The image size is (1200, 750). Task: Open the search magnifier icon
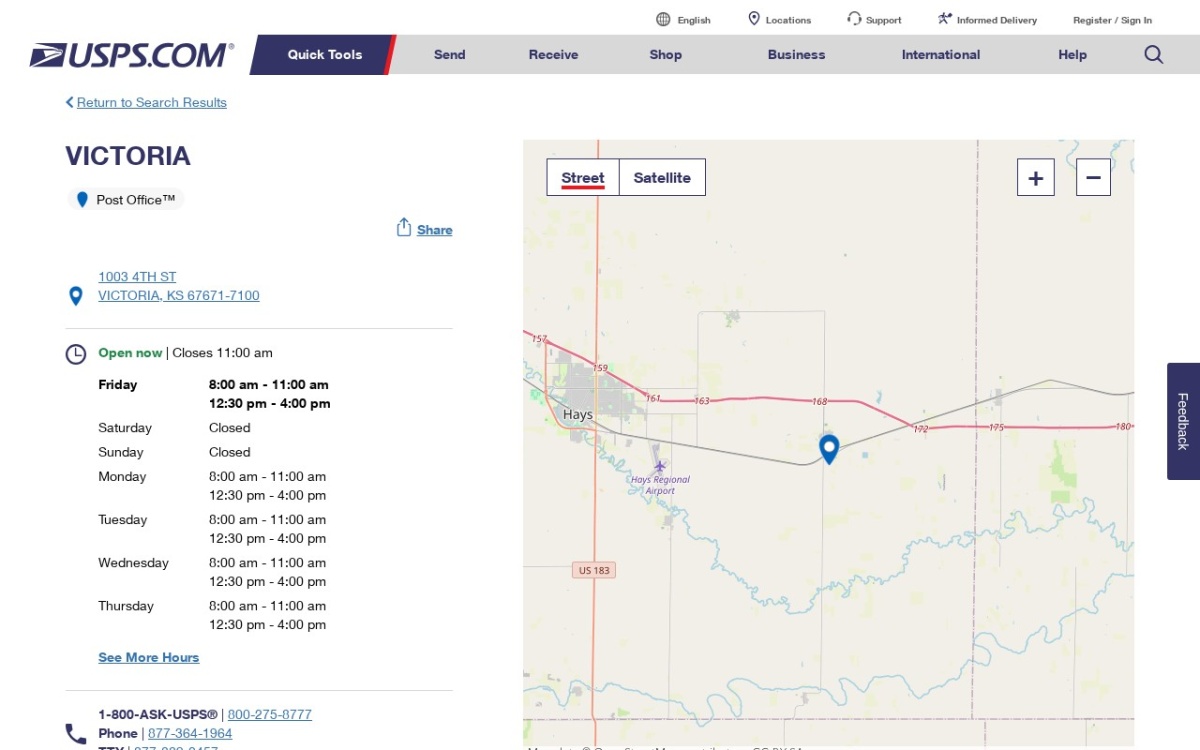coord(1153,55)
